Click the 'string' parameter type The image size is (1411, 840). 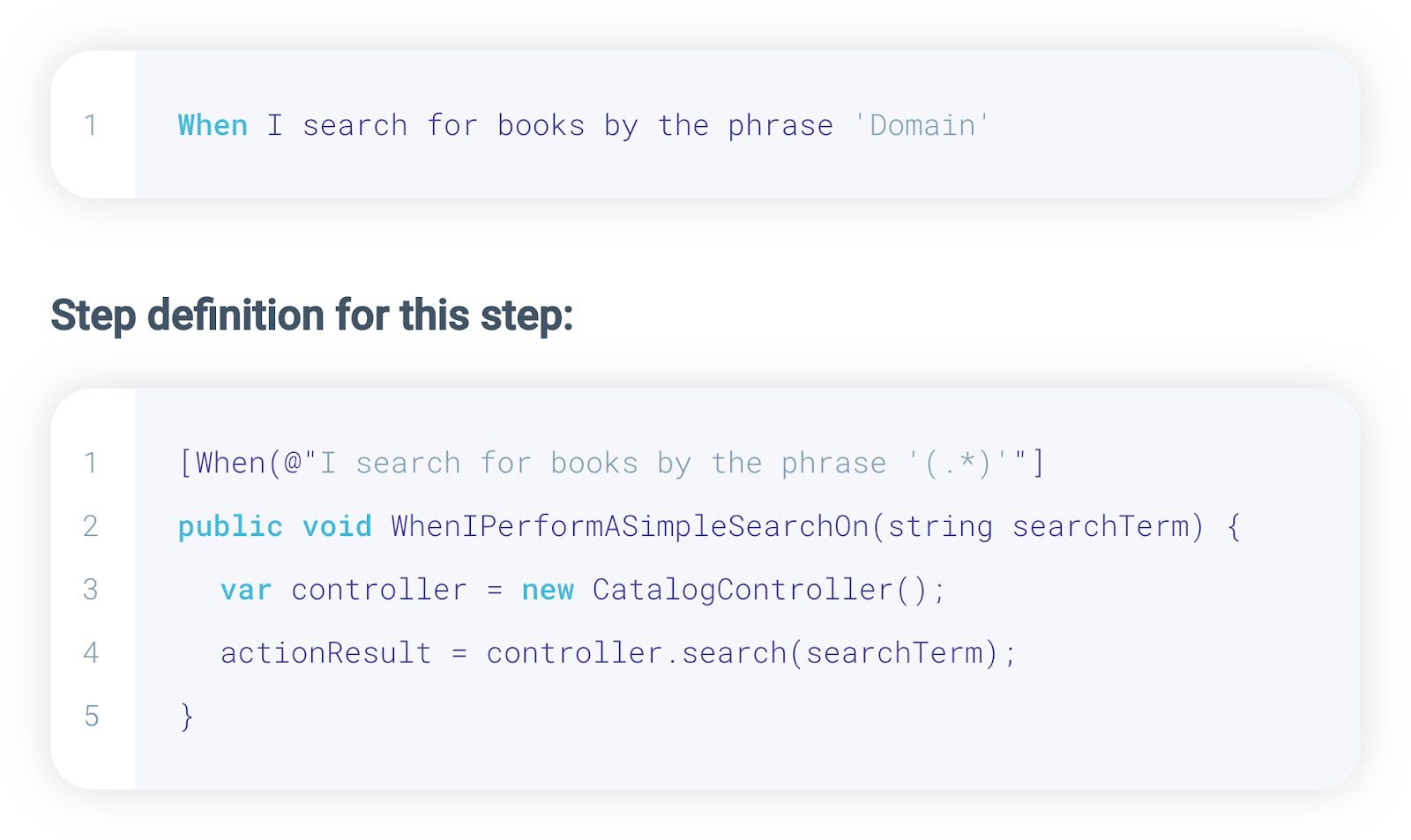pyautogui.click(x=940, y=526)
